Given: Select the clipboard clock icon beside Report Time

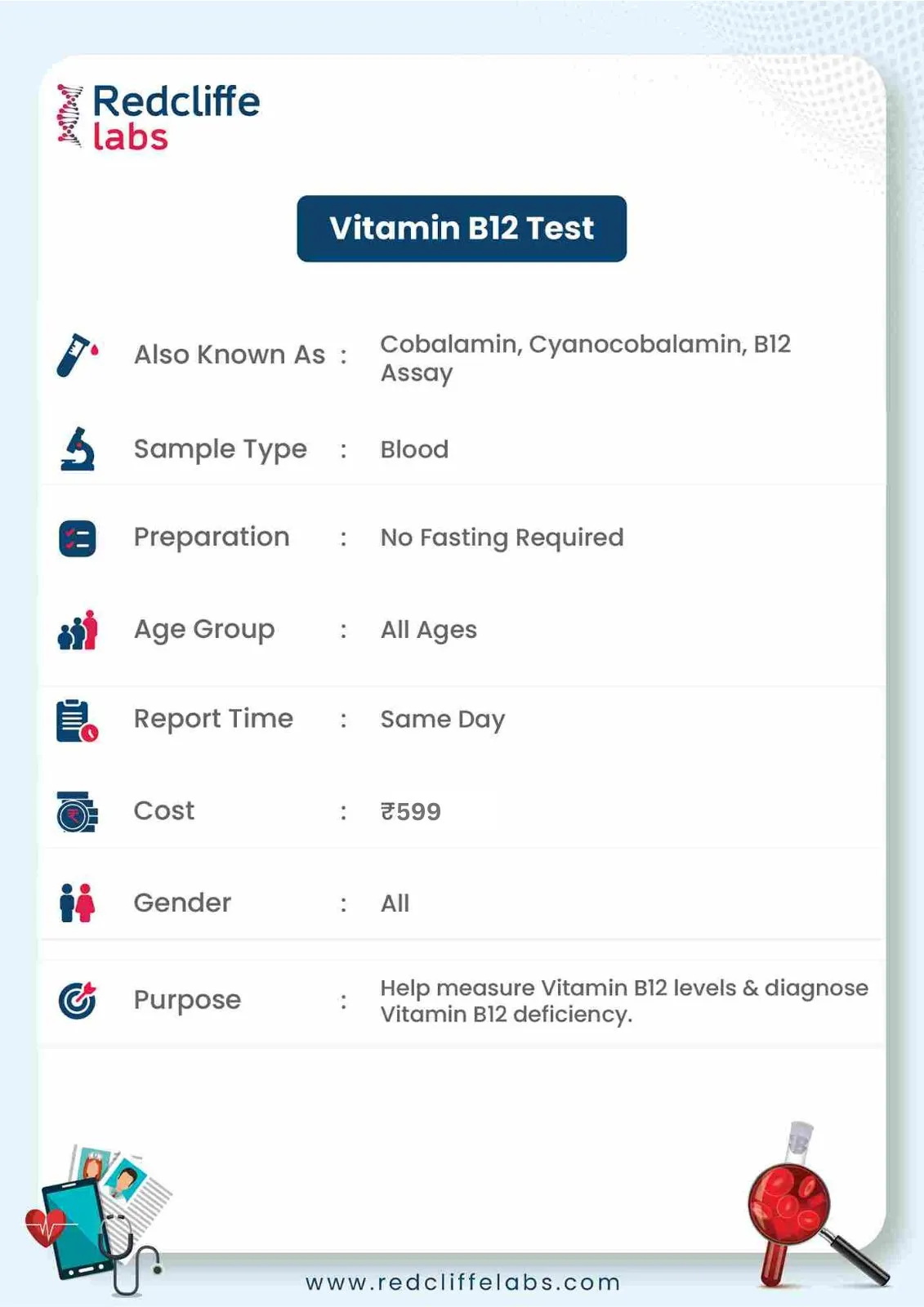Looking at the screenshot, I should click(x=77, y=720).
